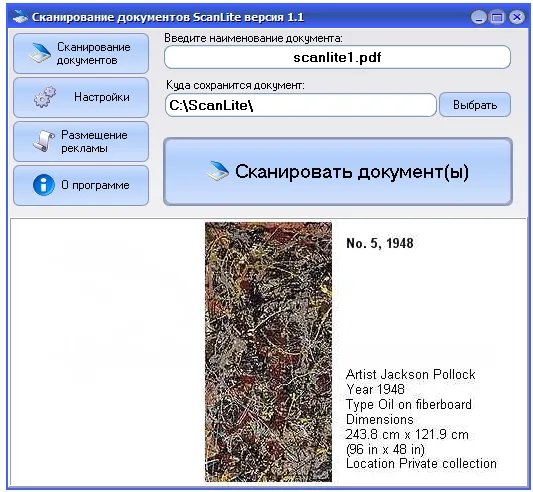Click the scanner icon inside the big scan button
Screen dimensions: 533x492
[x=218, y=171]
